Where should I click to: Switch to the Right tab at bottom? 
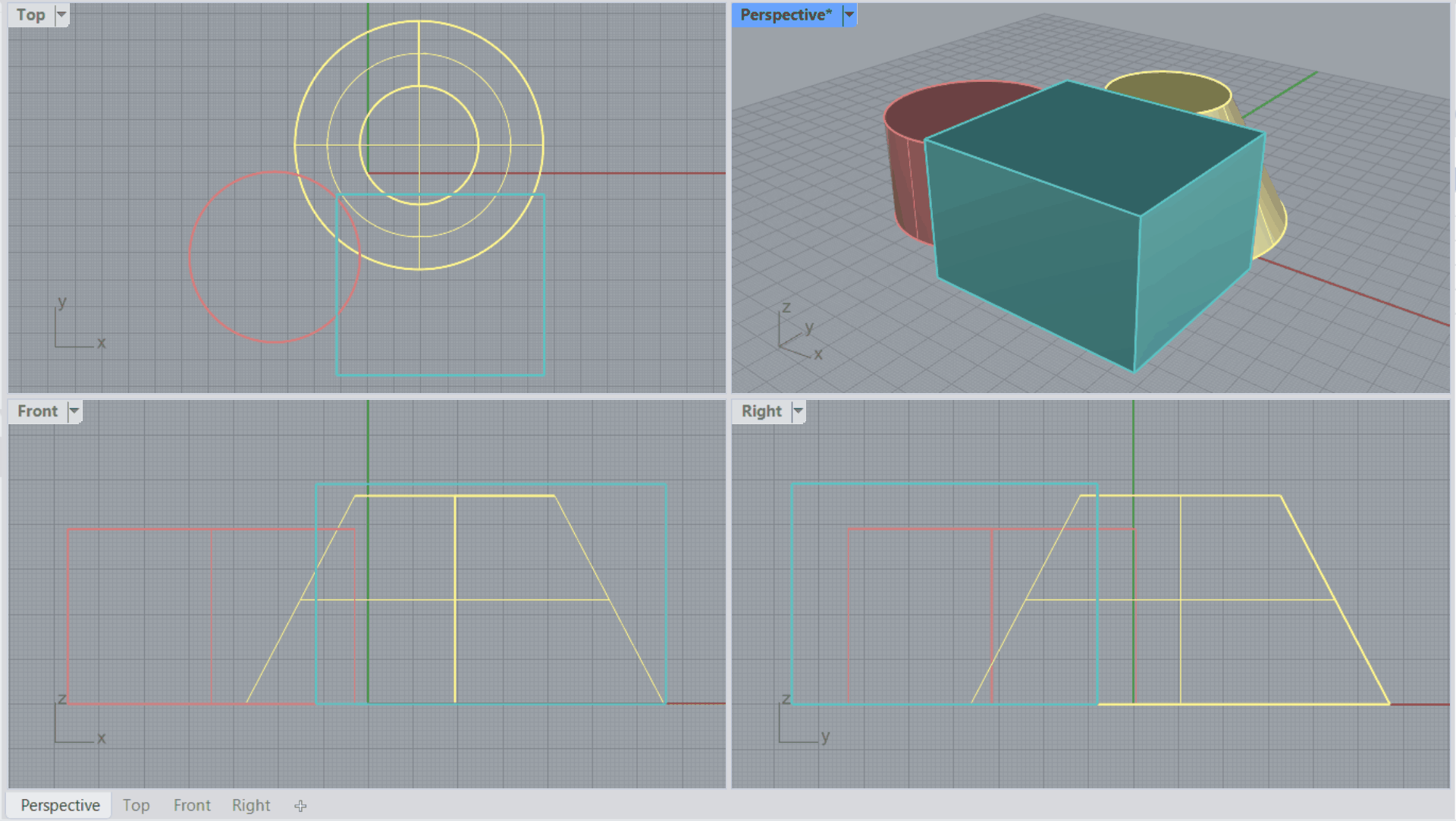click(251, 806)
